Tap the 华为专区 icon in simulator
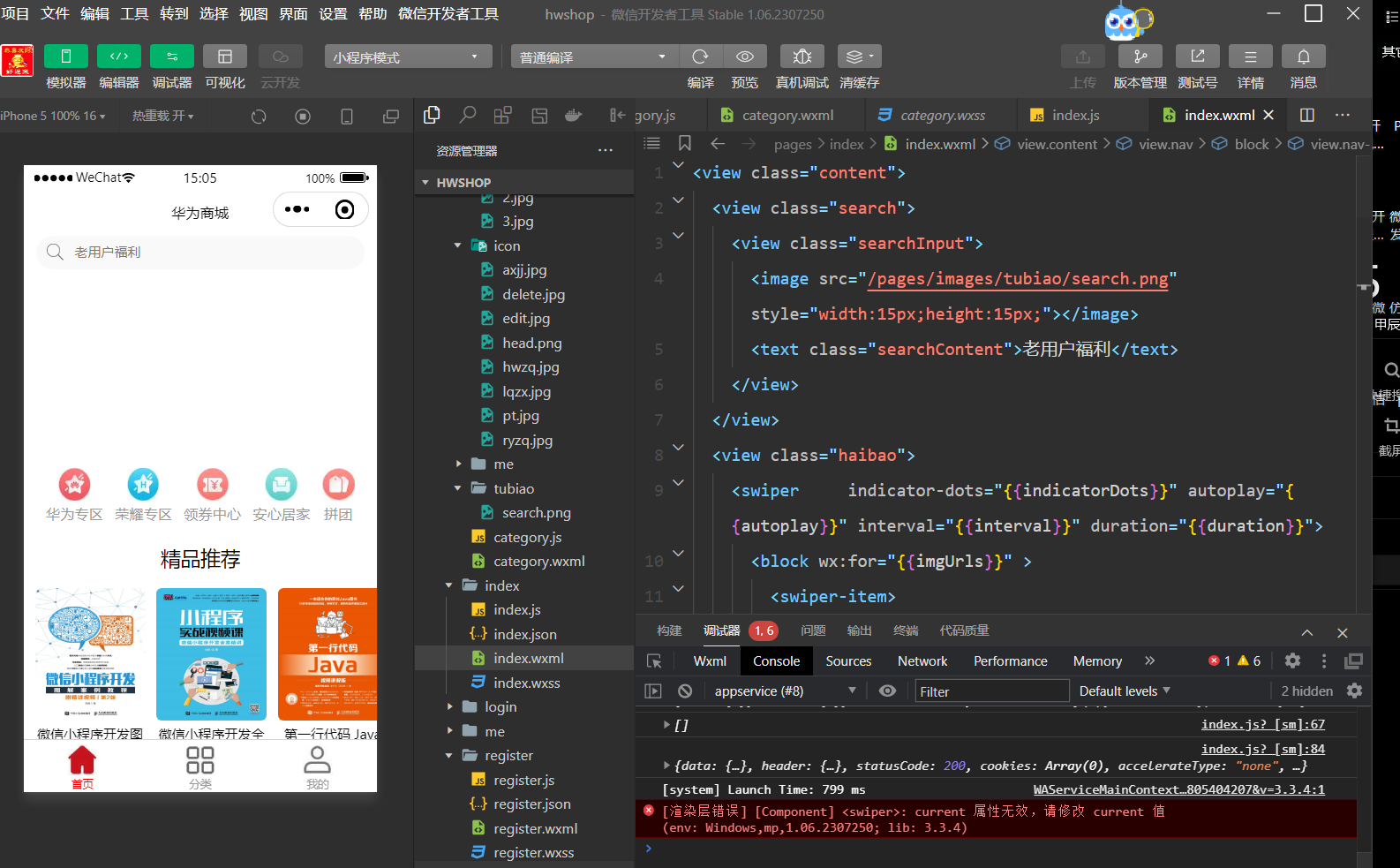The height and width of the screenshot is (868, 1400). pos(74,484)
